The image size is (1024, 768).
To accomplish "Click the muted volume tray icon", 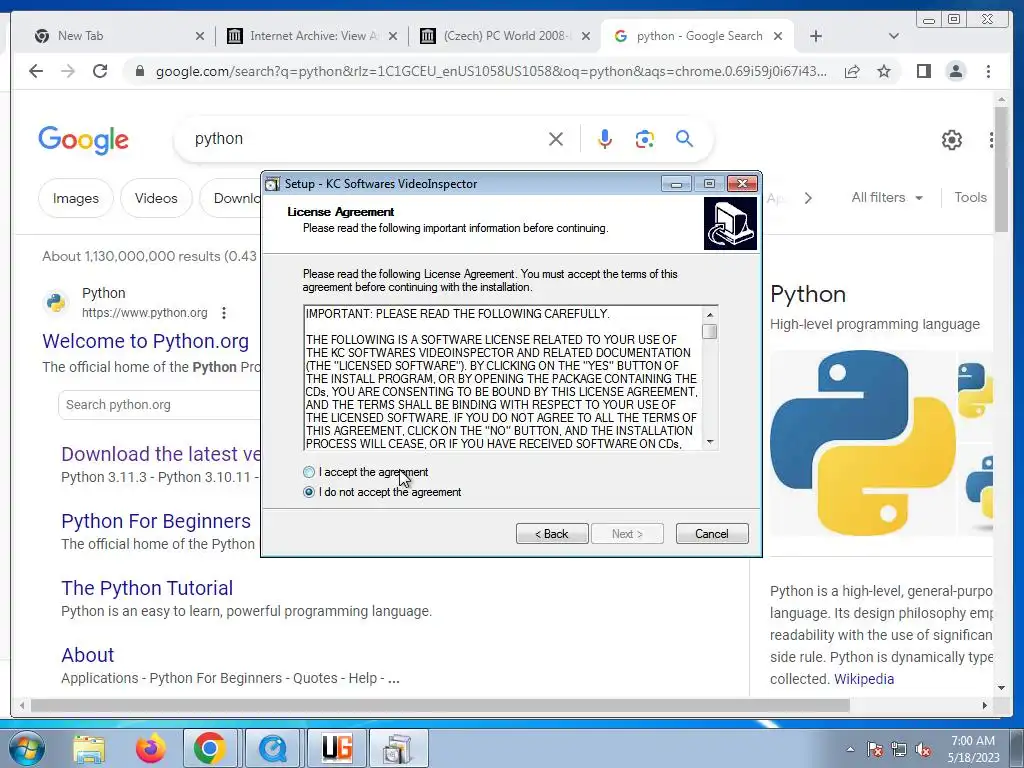I will (x=923, y=749).
